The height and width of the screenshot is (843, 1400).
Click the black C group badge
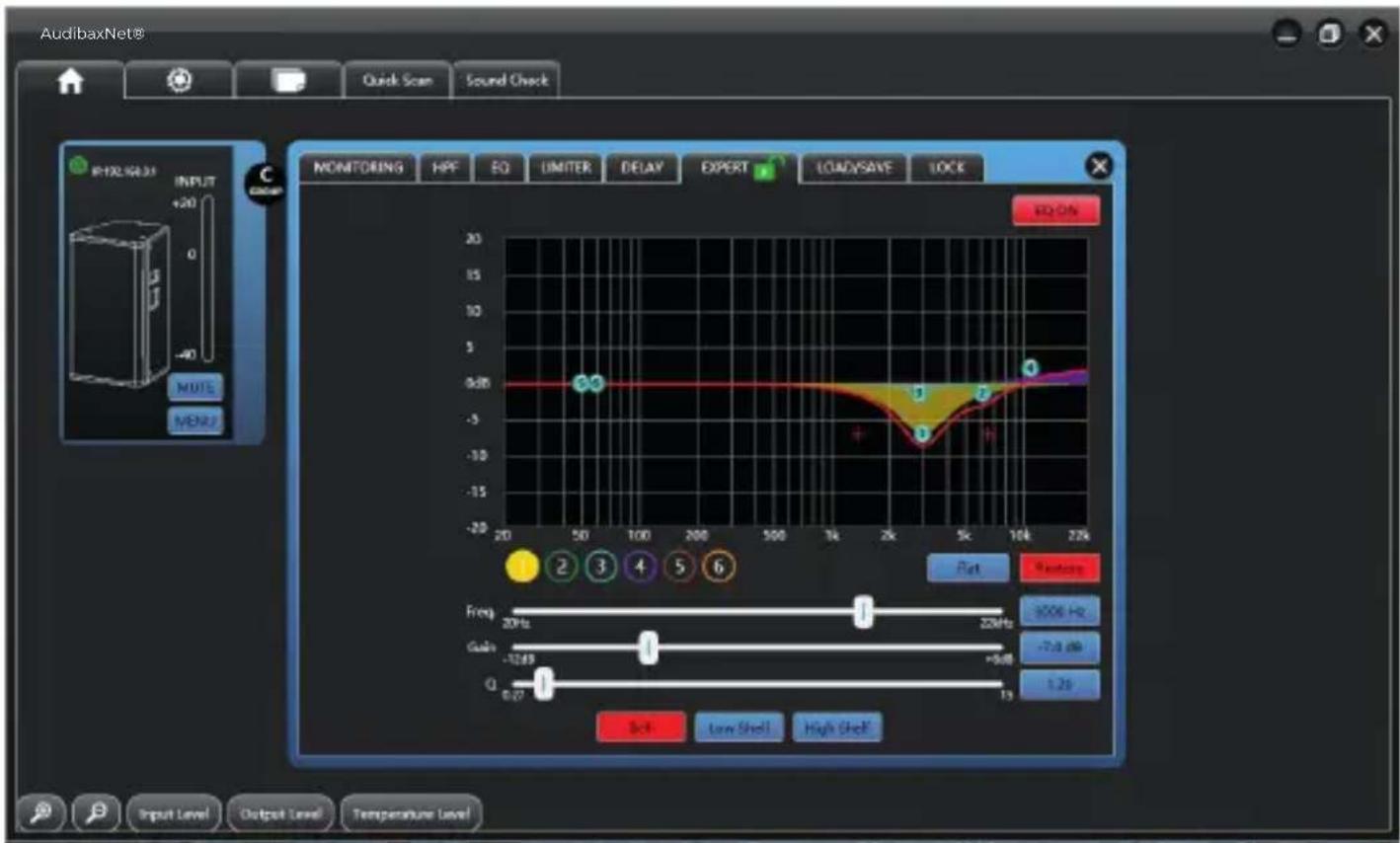(265, 183)
